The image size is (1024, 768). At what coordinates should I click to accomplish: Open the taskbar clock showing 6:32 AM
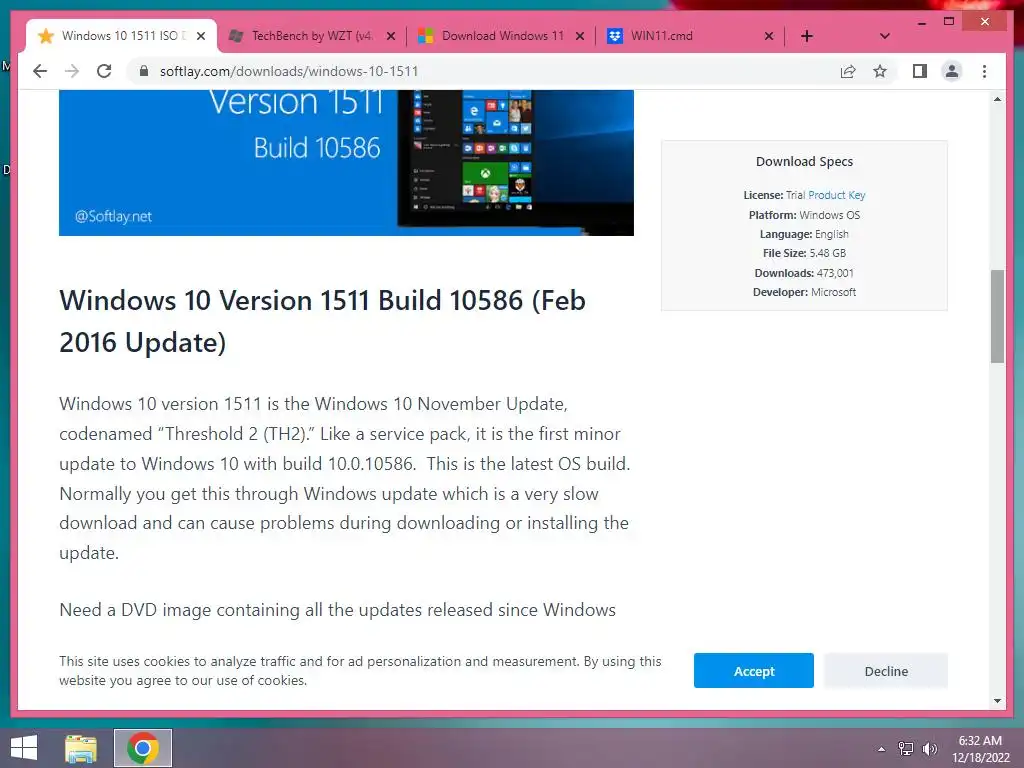(980, 748)
